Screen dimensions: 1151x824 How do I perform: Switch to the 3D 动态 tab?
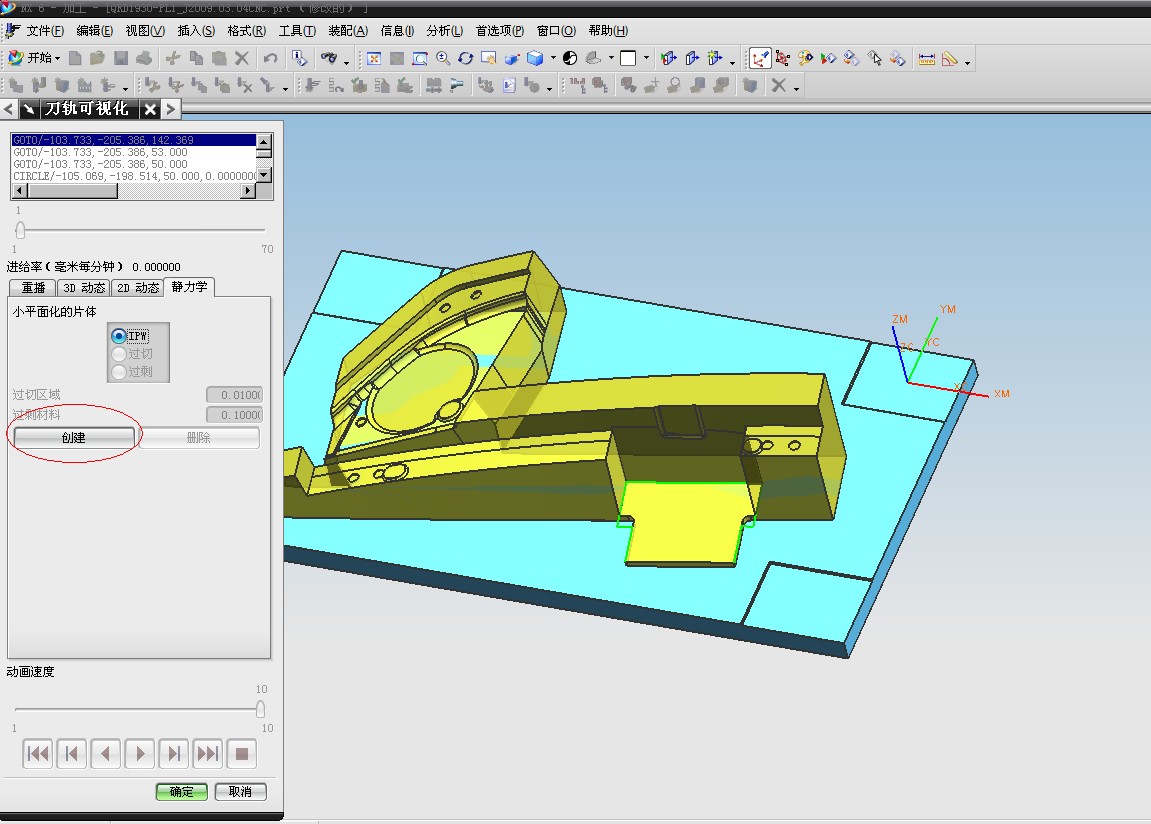click(84, 288)
